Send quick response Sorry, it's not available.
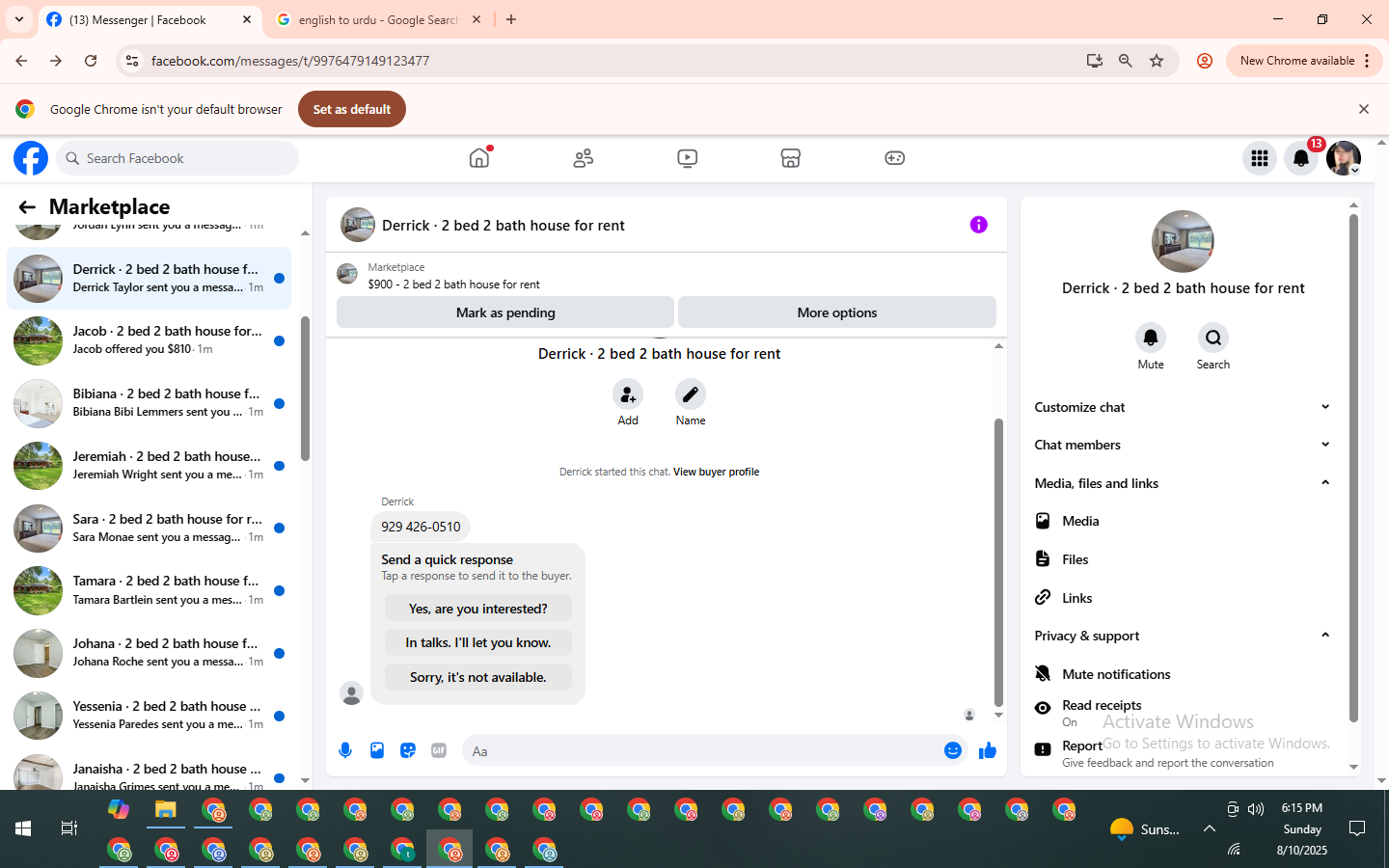Viewport: 1389px width, 868px height. pos(478,677)
